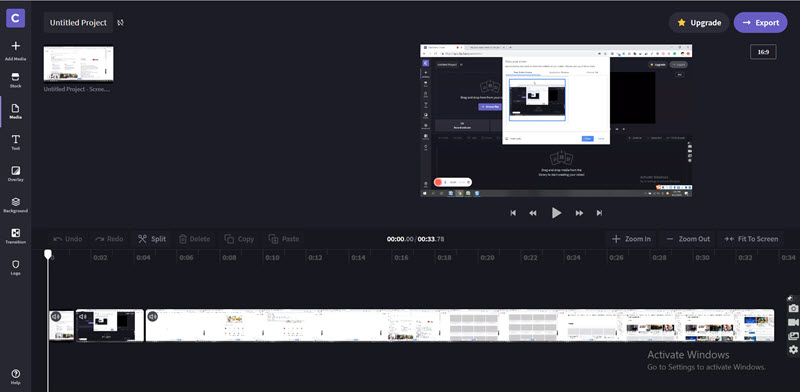Open the Clipchamp home logo
The width and height of the screenshot is (800, 392).
15,18
